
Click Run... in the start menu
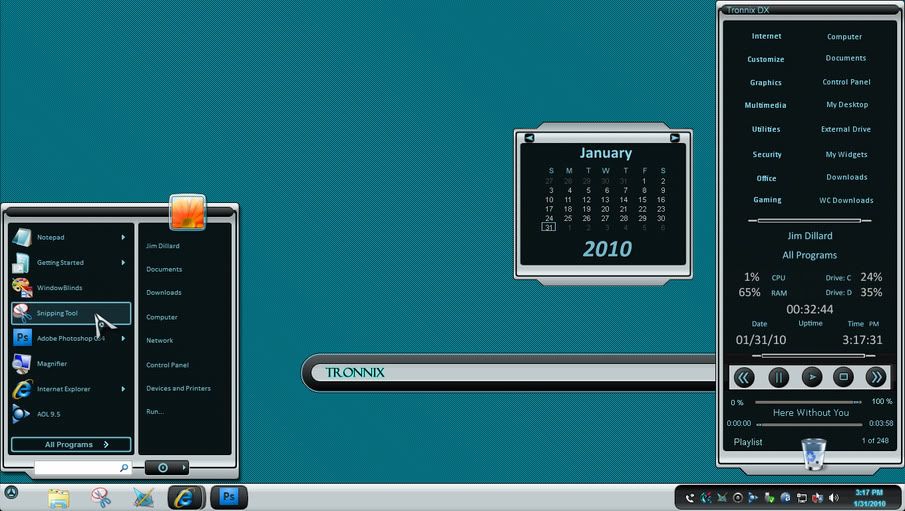coord(155,412)
